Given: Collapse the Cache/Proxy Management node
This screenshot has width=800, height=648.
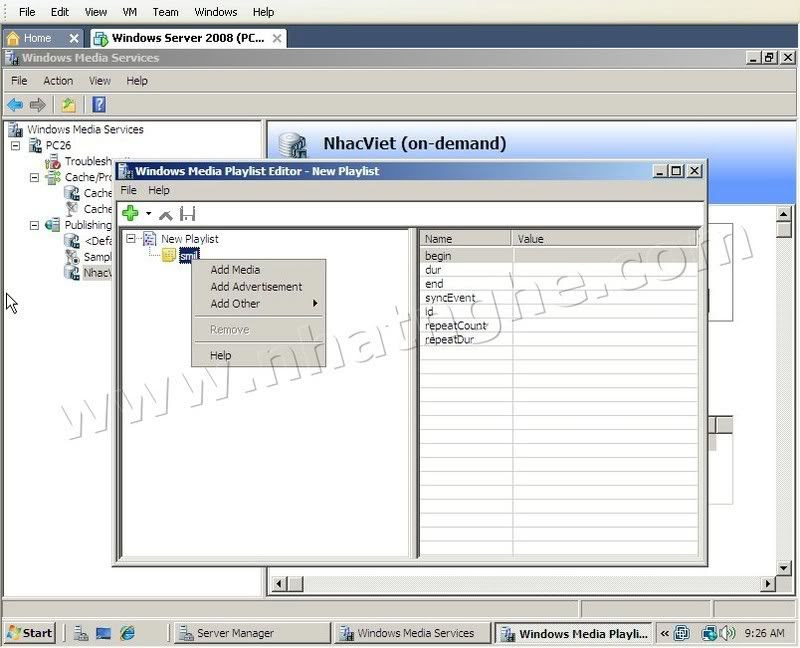Looking at the screenshot, I should click(x=34, y=178).
